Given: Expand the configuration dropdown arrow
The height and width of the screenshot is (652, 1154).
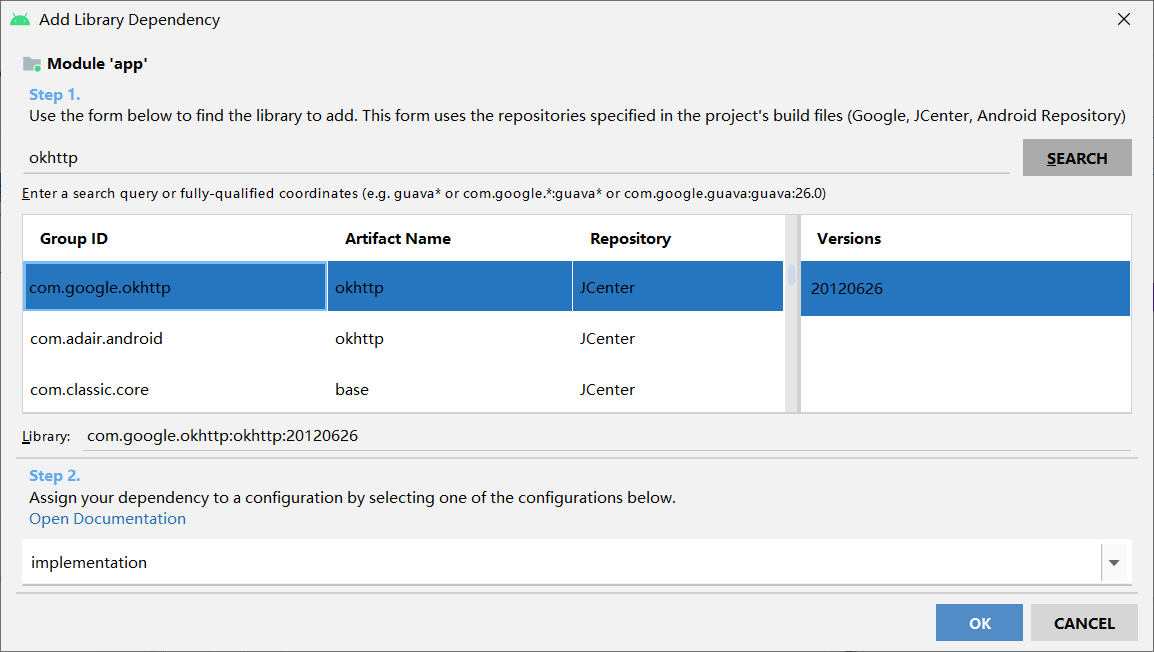Looking at the screenshot, I should [x=1114, y=563].
